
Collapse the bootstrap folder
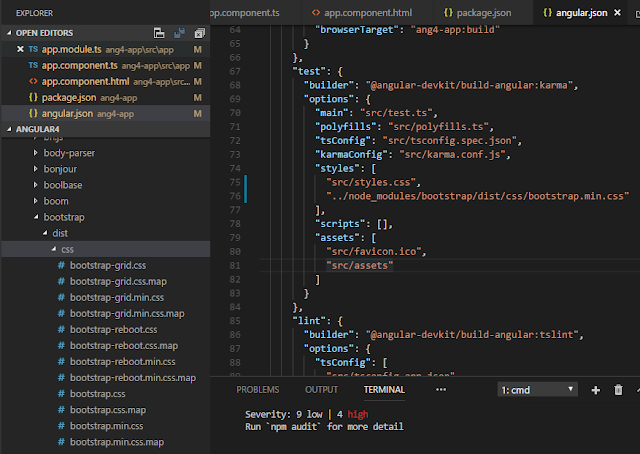[36, 217]
